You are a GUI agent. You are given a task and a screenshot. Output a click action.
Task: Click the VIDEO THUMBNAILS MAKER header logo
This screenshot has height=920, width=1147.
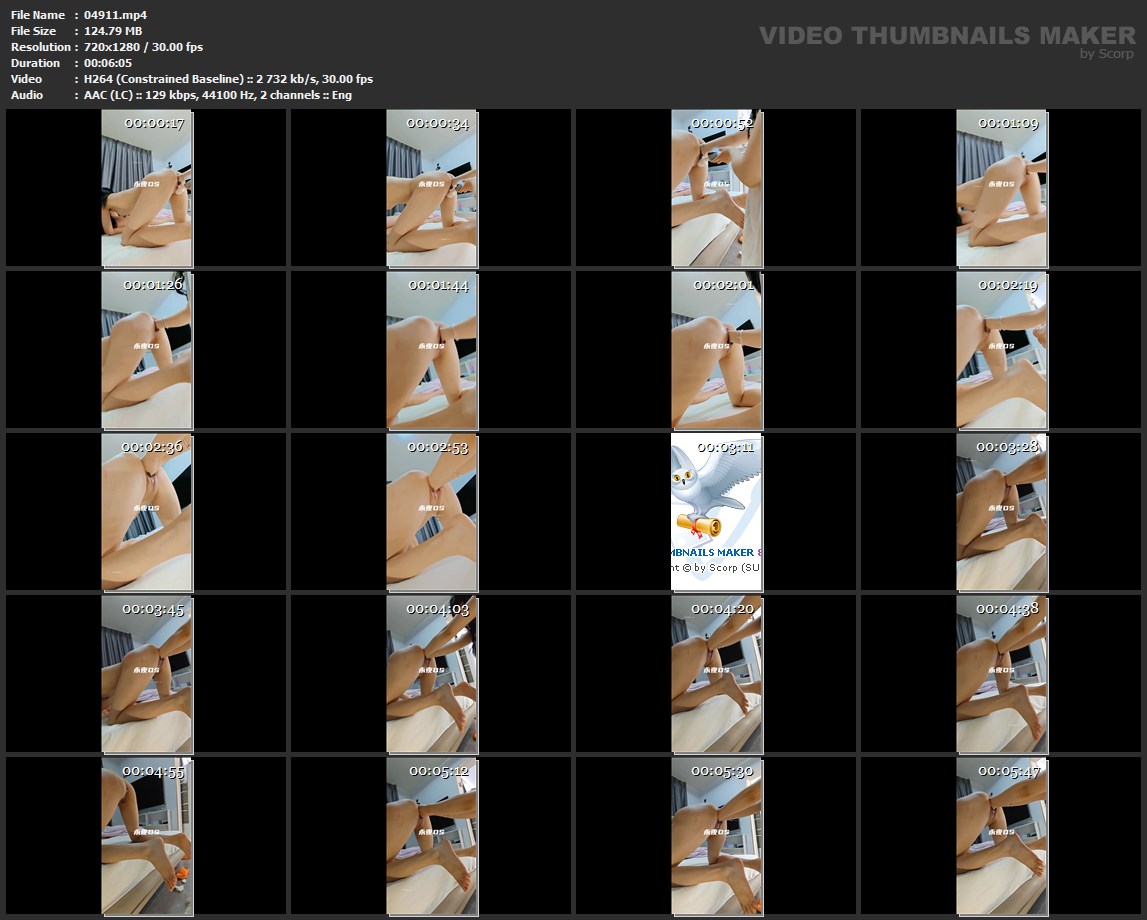(x=946, y=36)
